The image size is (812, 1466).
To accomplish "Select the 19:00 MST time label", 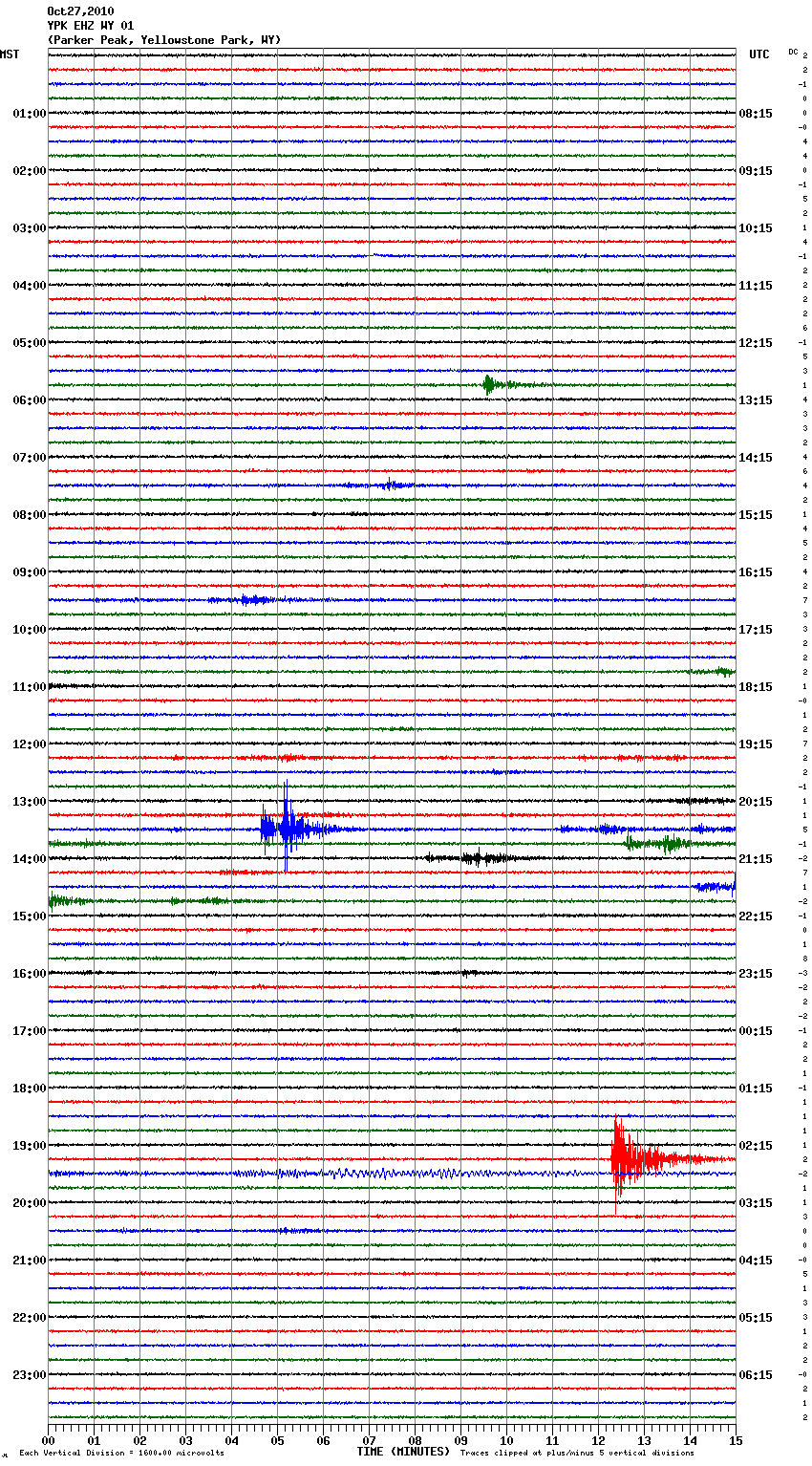I will [29, 1146].
